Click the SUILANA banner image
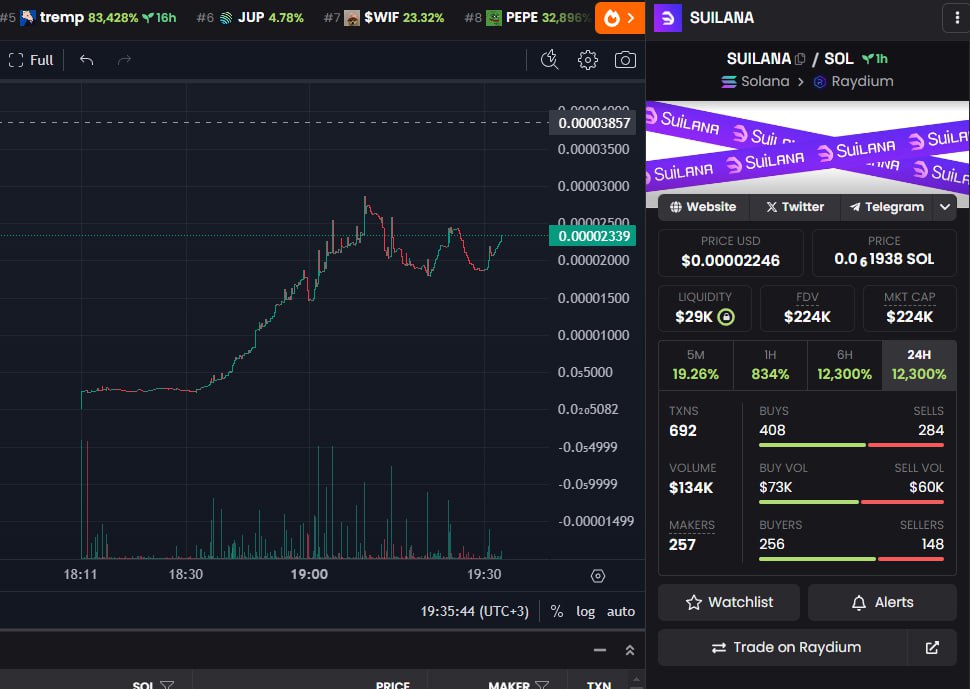 click(807, 147)
